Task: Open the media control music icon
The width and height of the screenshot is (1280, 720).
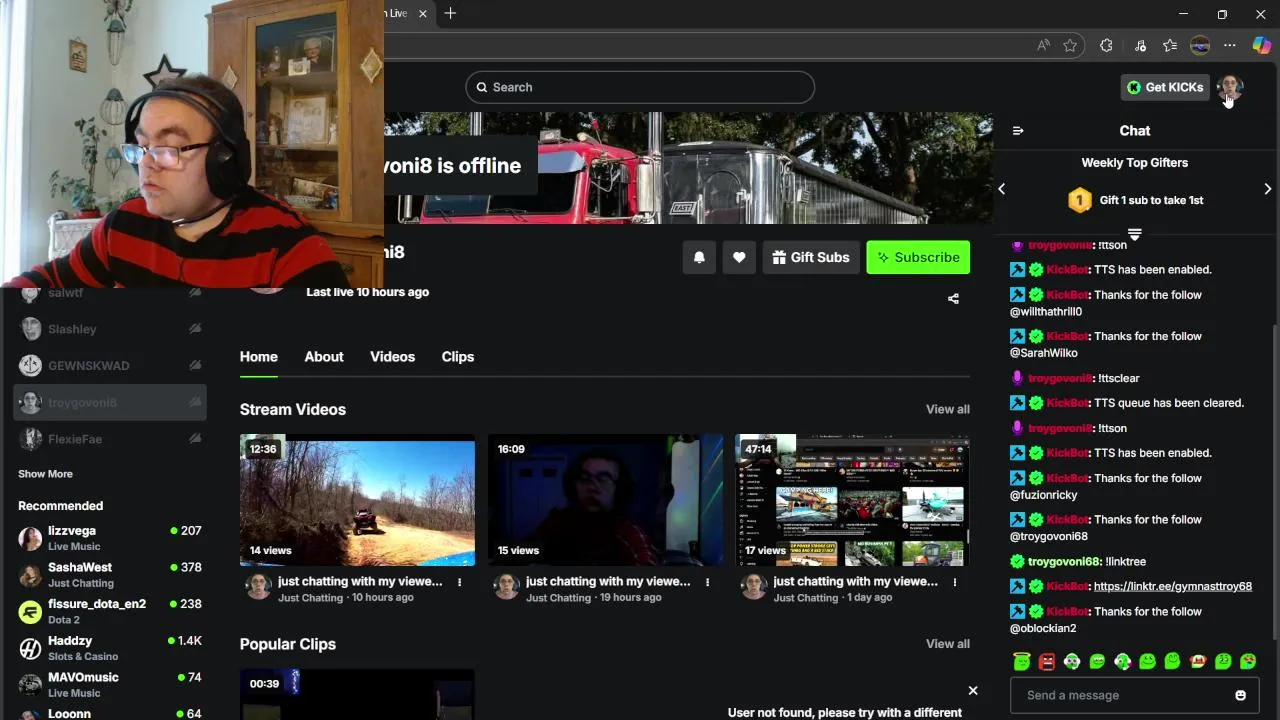Action: pyautogui.click(x=1140, y=45)
